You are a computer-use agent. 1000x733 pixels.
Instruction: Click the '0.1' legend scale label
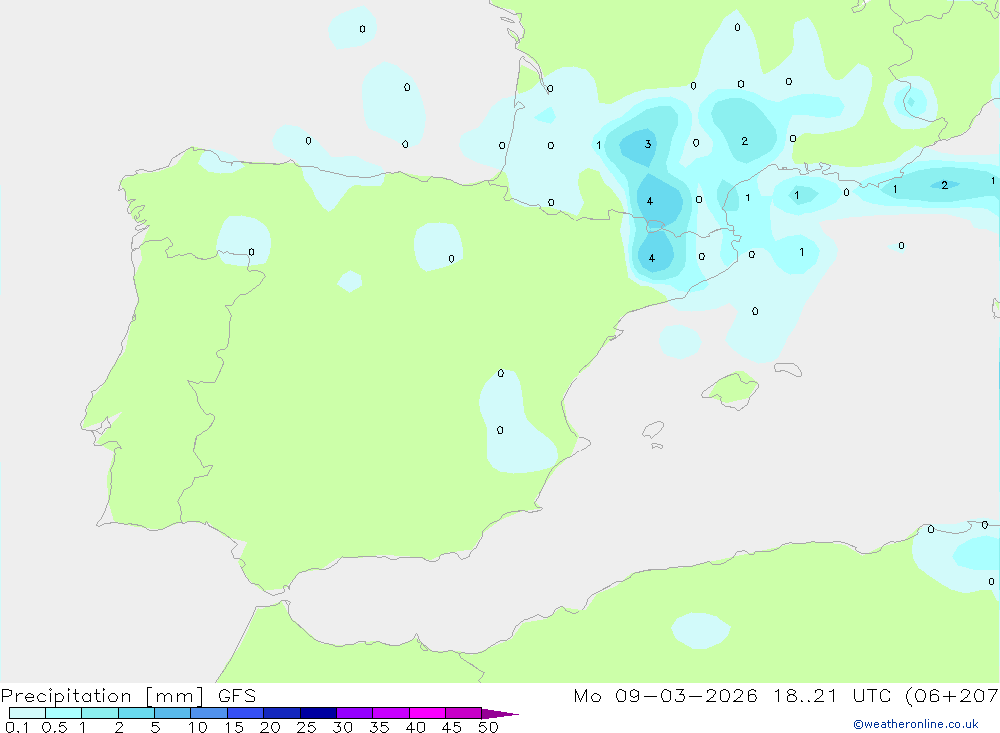pos(17,727)
